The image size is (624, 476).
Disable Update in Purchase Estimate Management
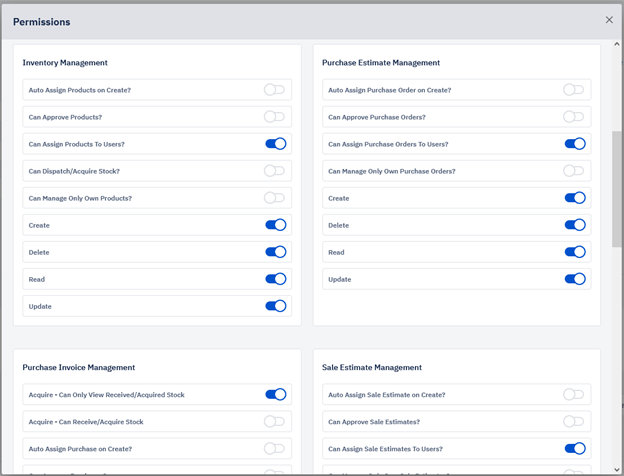[x=575, y=279]
